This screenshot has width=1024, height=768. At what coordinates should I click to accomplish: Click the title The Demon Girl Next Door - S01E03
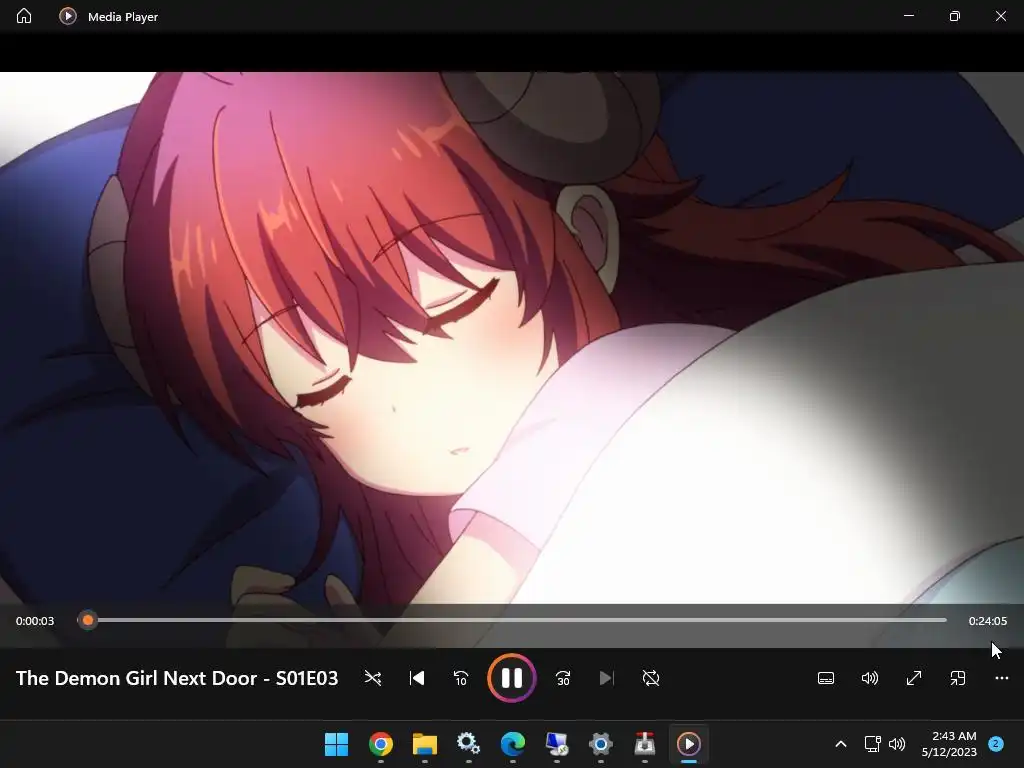point(177,679)
